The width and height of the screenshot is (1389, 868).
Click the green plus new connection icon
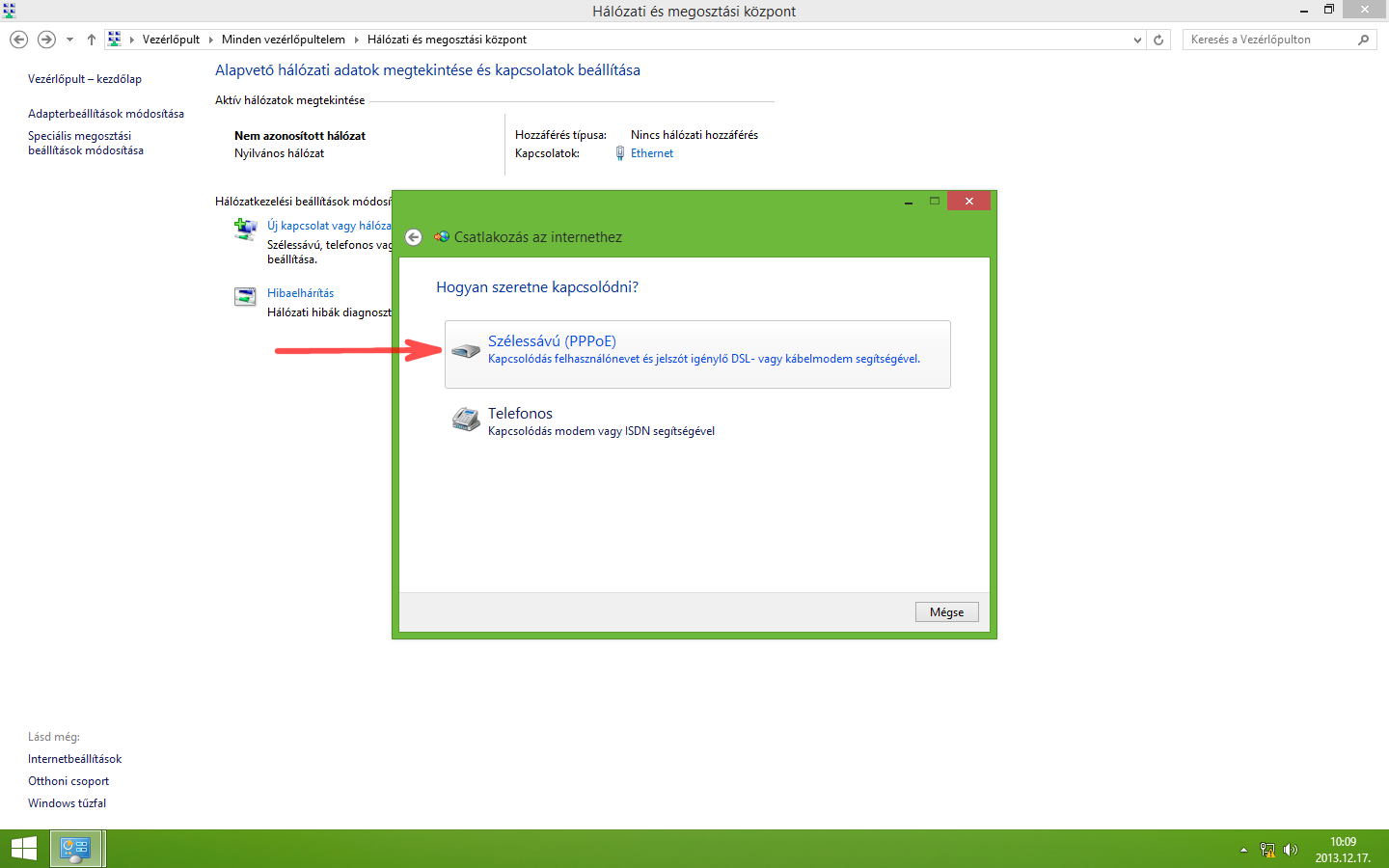click(244, 229)
